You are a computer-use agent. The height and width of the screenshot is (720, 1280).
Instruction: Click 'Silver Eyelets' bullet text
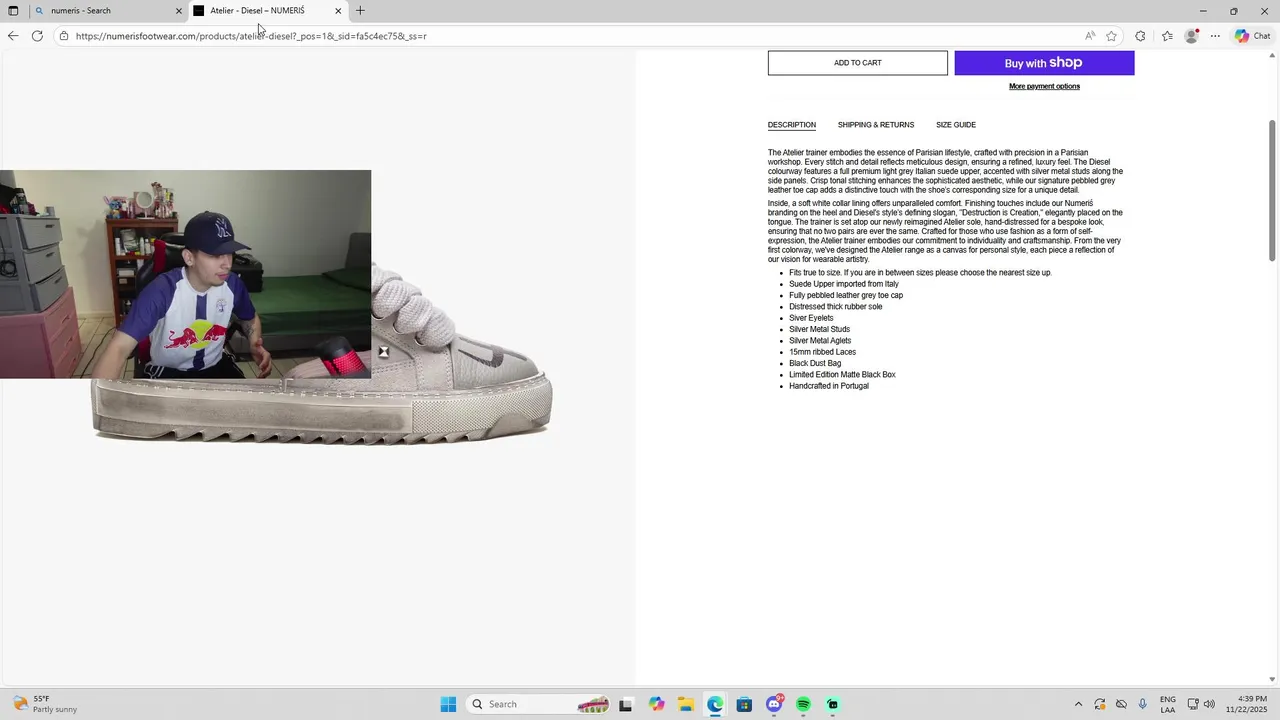coord(811,318)
